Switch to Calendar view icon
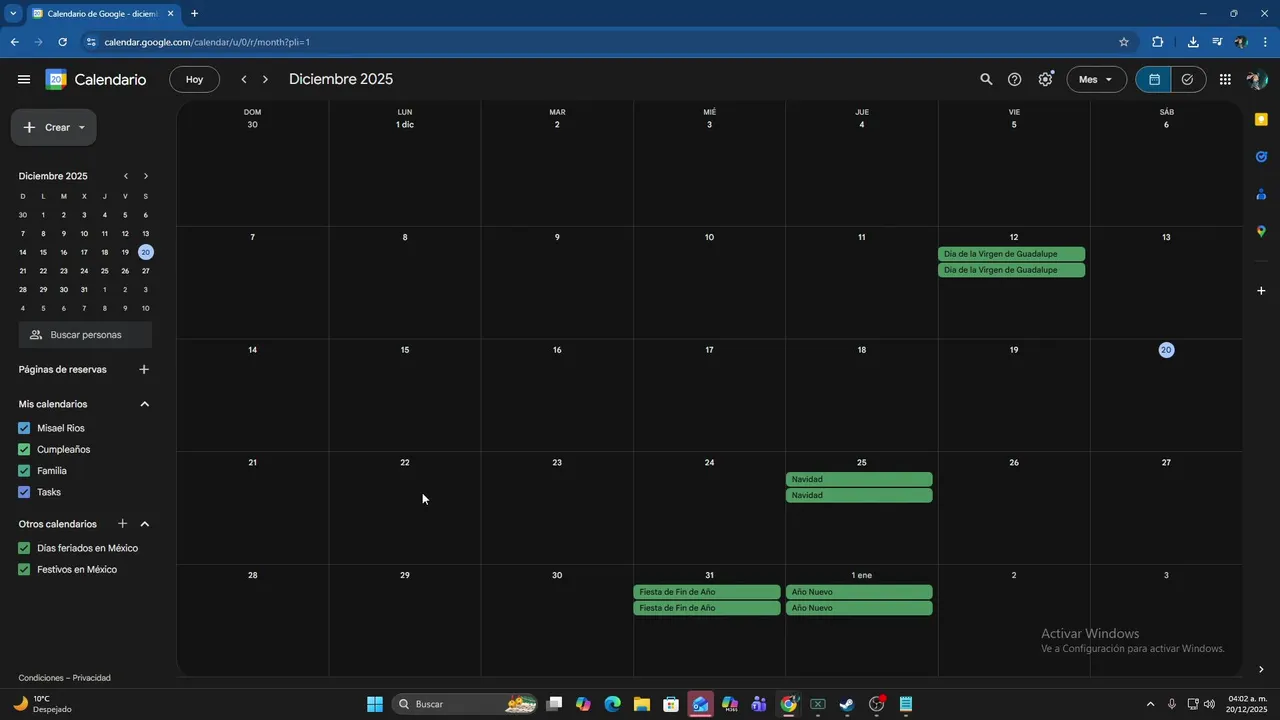 click(x=1154, y=79)
